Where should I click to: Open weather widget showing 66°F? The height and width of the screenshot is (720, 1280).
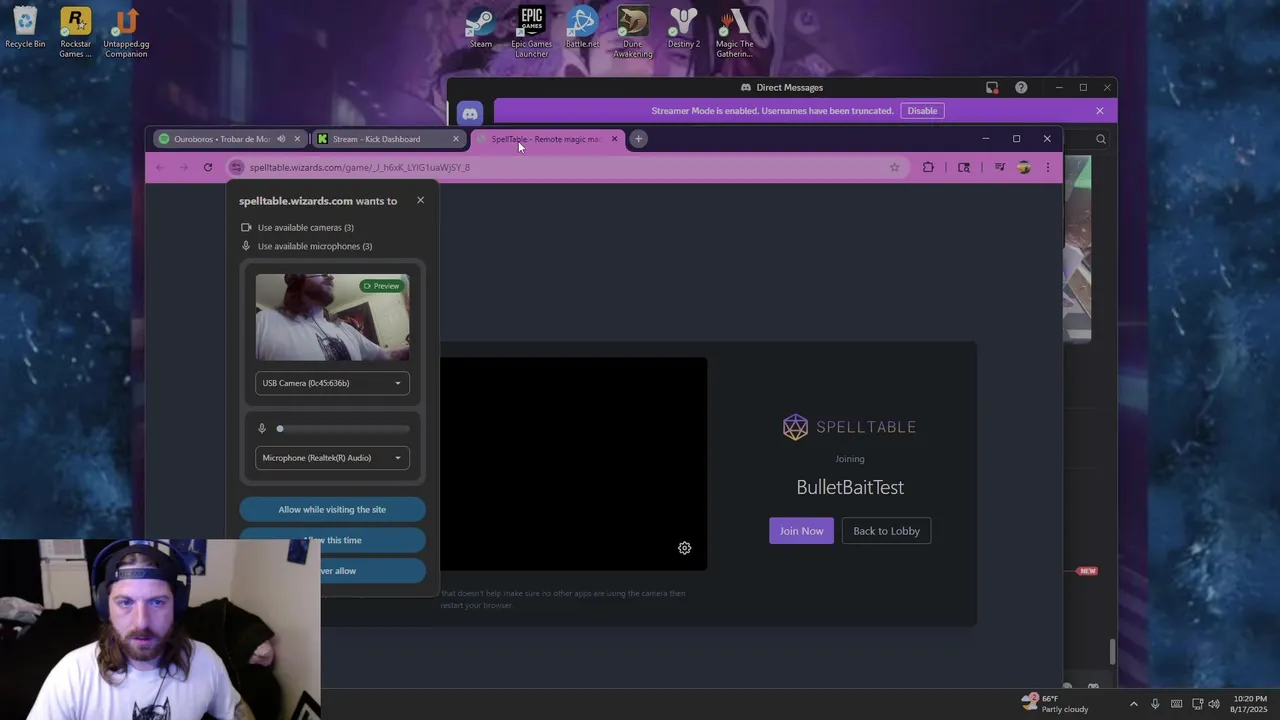click(1053, 703)
